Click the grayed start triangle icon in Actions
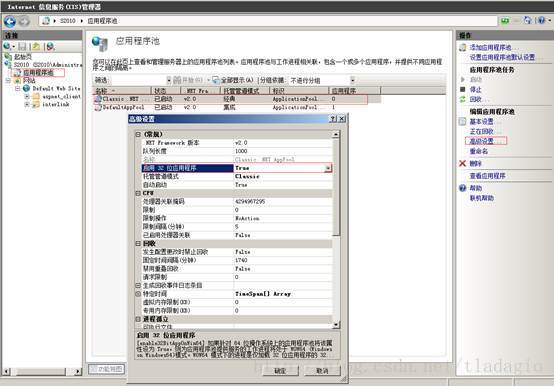Viewport: 554px width, 386px height. pos(462,79)
